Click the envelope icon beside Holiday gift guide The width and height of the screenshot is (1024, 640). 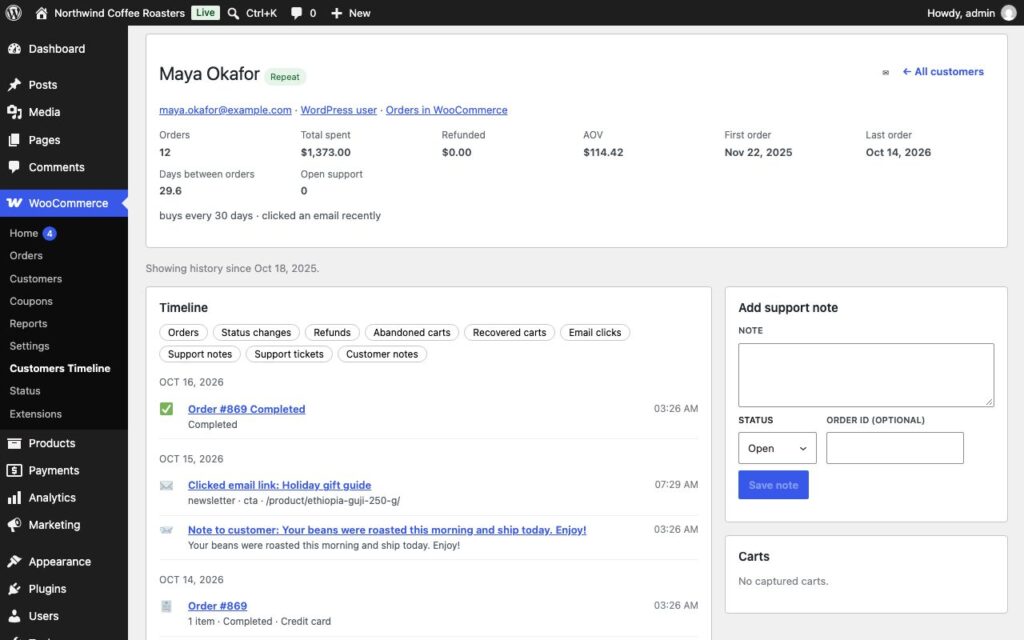tap(167, 485)
